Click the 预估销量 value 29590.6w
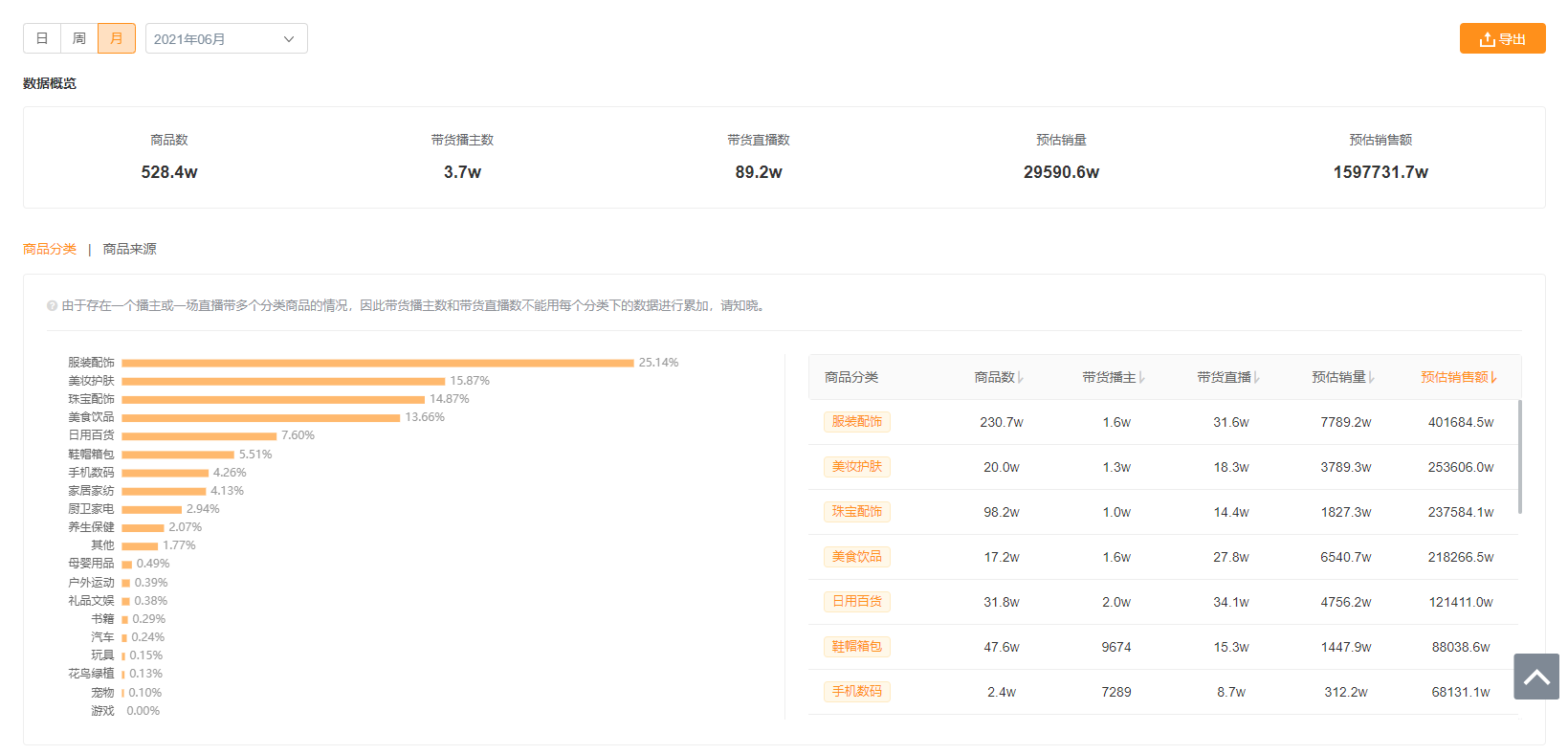This screenshot has height=755, width=1568. click(1061, 172)
